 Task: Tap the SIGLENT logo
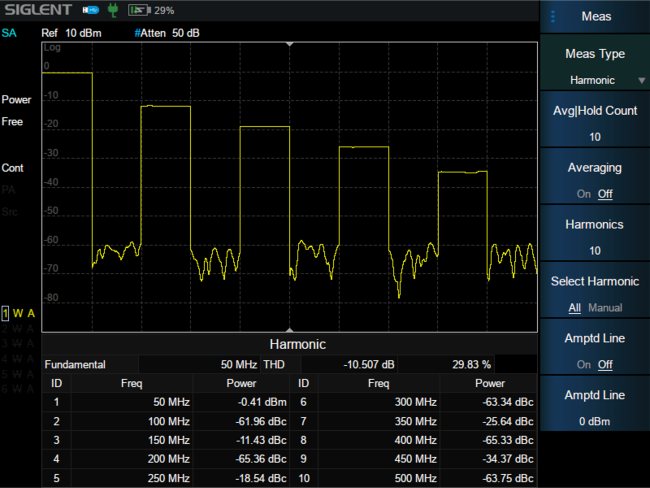click(x=36, y=10)
